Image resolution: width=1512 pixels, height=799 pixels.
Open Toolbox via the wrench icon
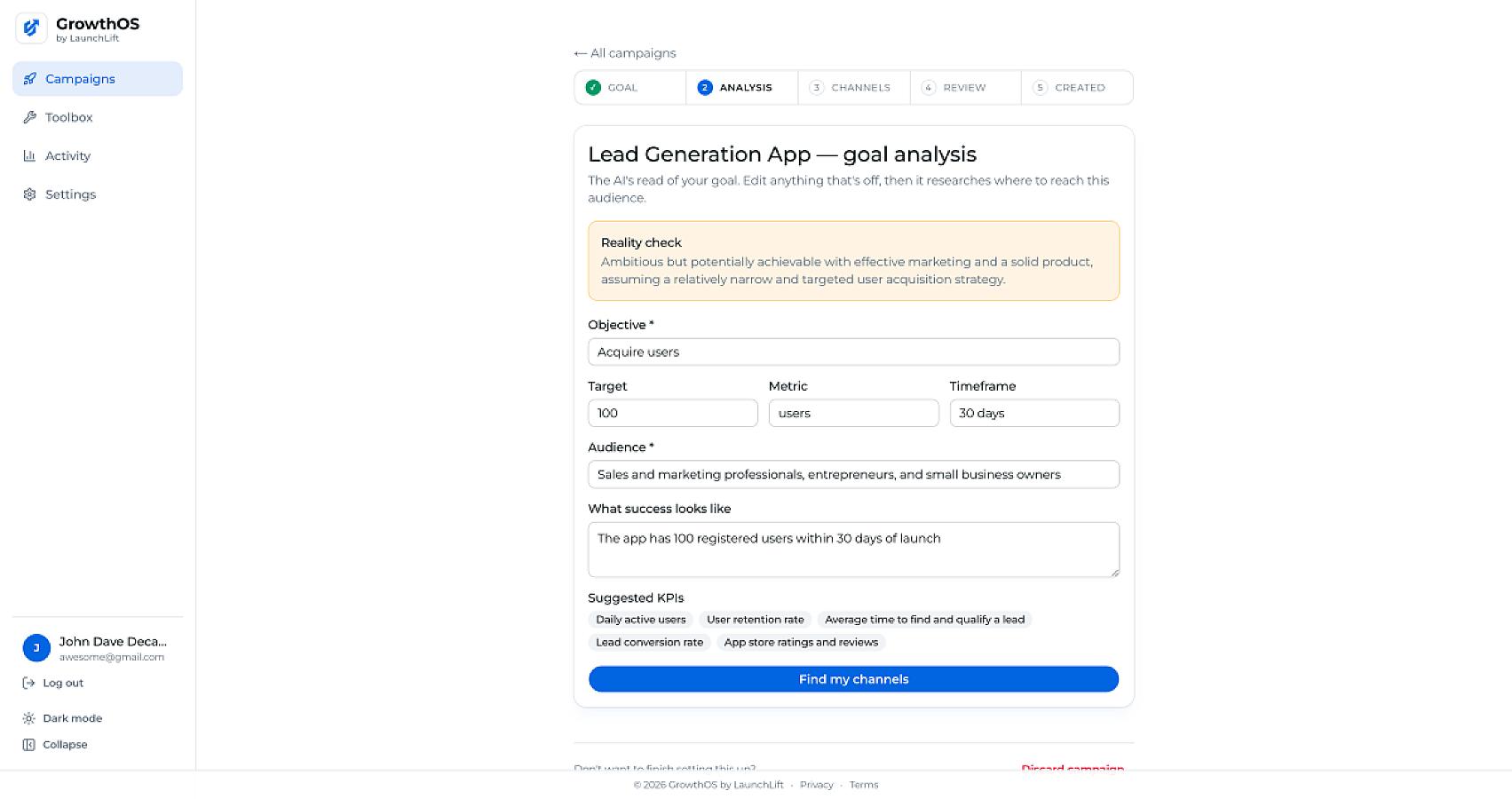coord(29,117)
